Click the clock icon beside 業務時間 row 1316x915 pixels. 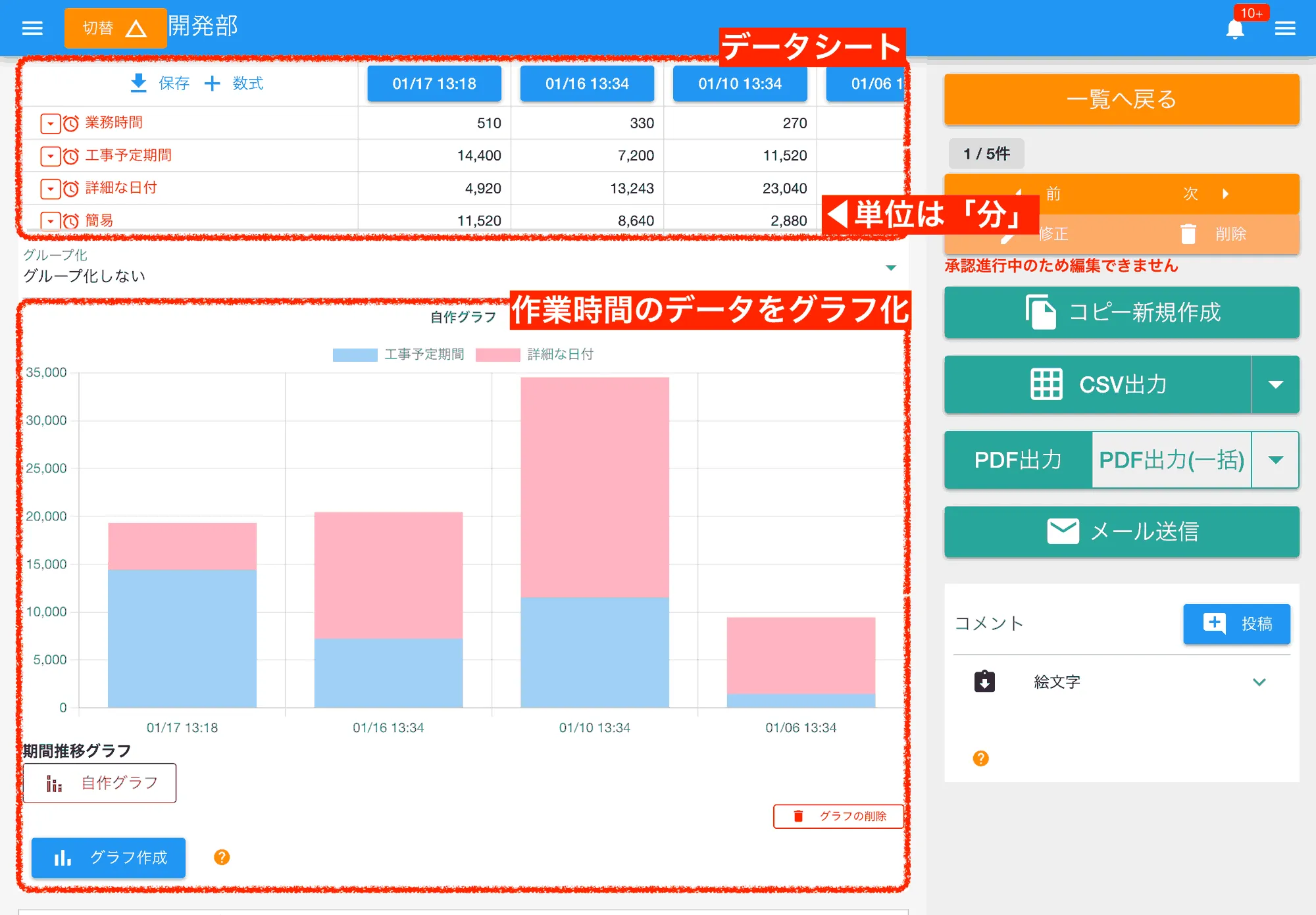72,122
